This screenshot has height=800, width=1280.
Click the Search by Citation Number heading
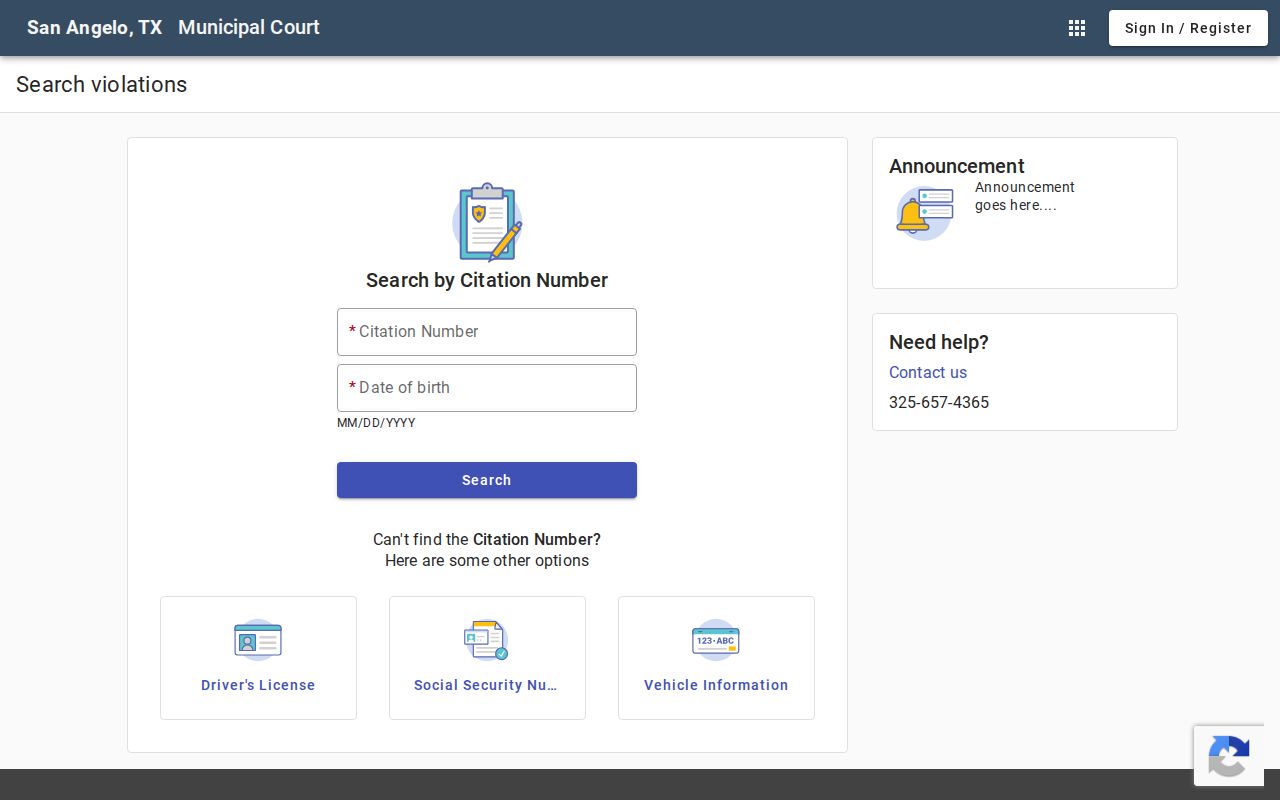click(487, 280)
